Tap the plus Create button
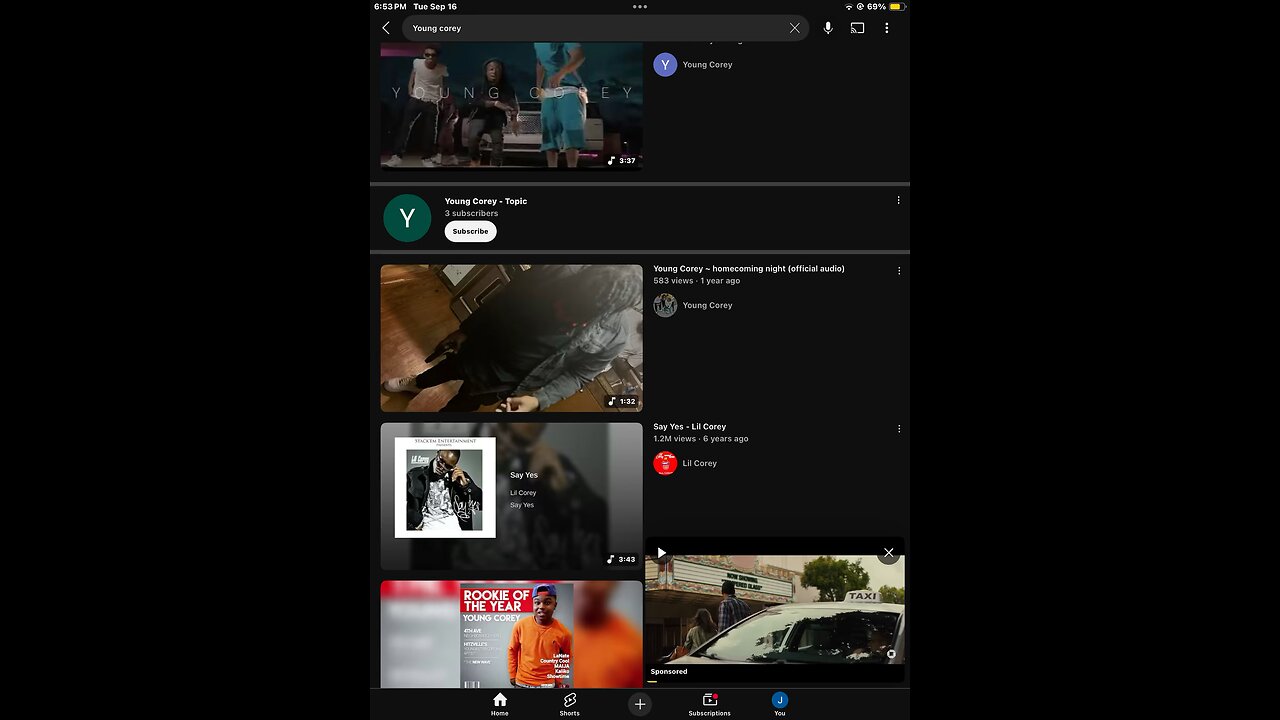This screenshot has height=720, width=1280. tap(640, 704)
